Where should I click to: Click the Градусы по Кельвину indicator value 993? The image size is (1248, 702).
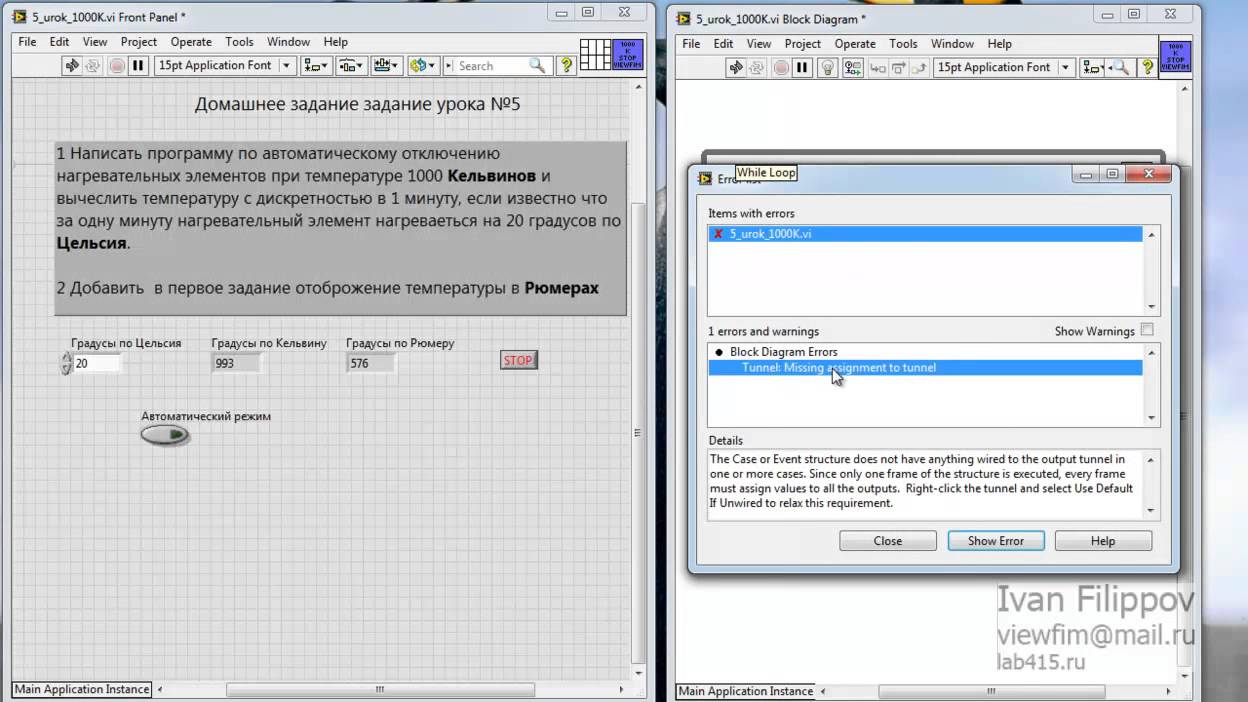click(238, 363)
